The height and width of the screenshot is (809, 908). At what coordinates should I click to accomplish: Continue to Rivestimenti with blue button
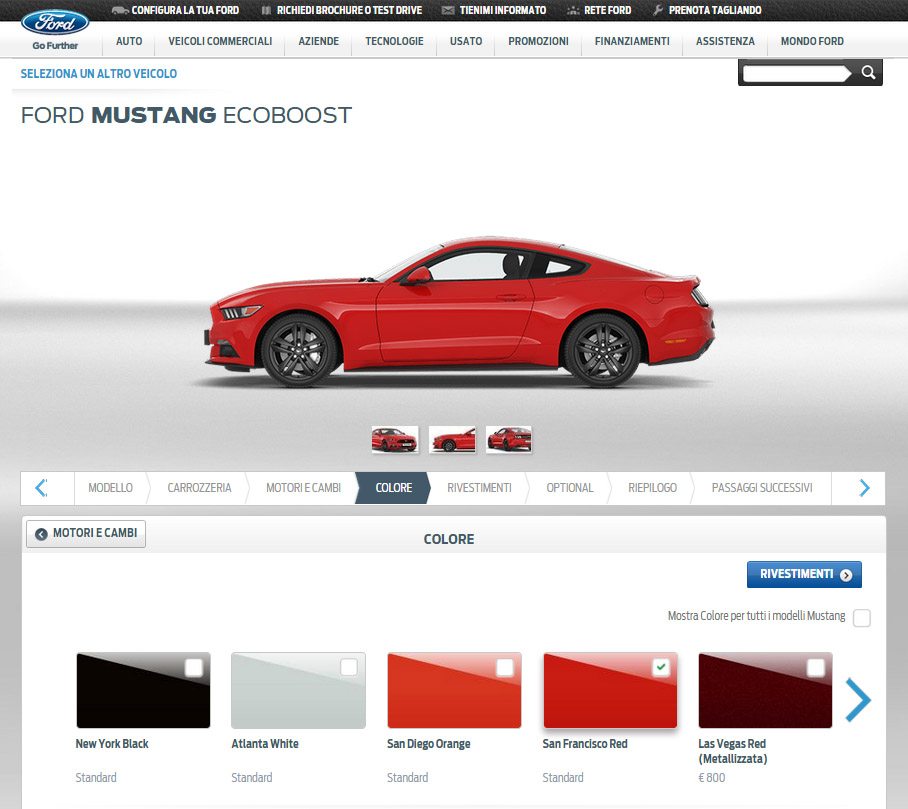point(804,574)
